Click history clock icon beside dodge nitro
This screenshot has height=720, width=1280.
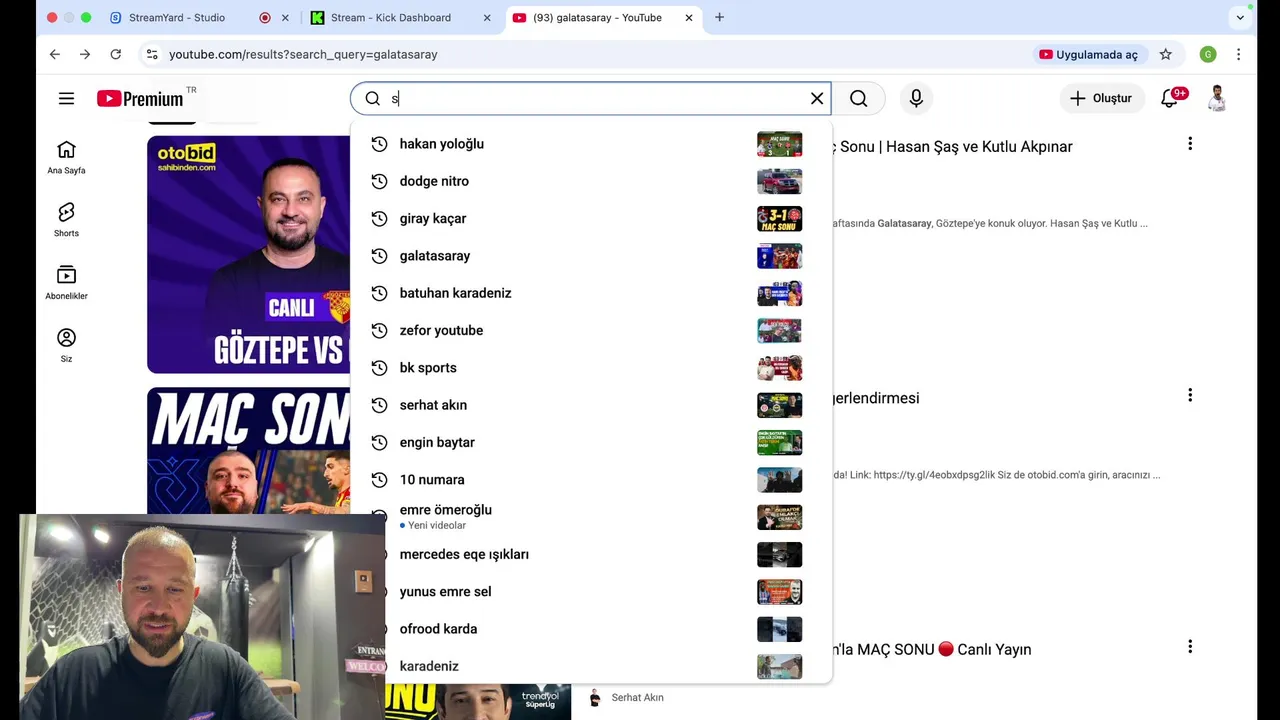[x=379, y=181]
